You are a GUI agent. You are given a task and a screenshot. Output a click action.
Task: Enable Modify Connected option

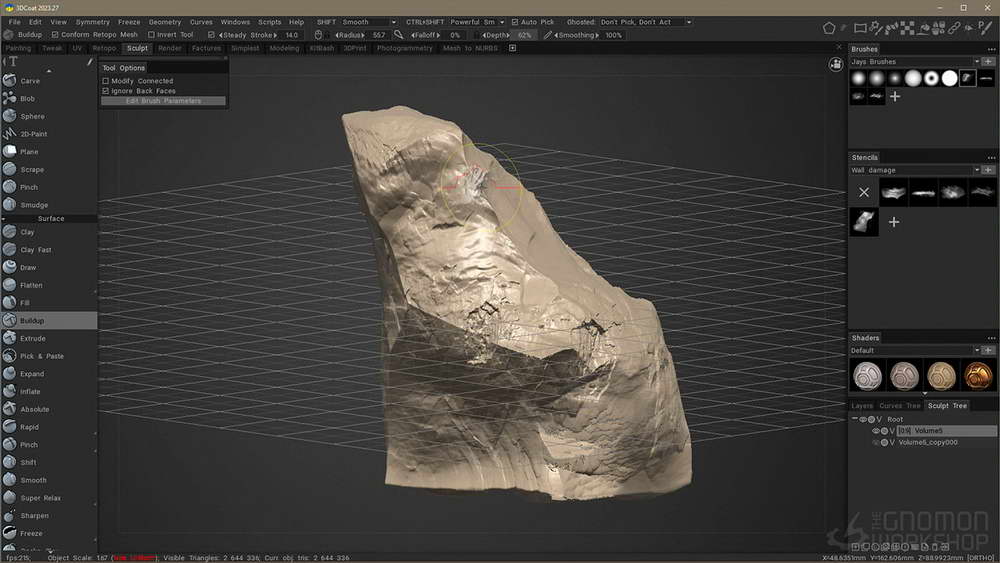pyautogui.click(x=106, y=81)
